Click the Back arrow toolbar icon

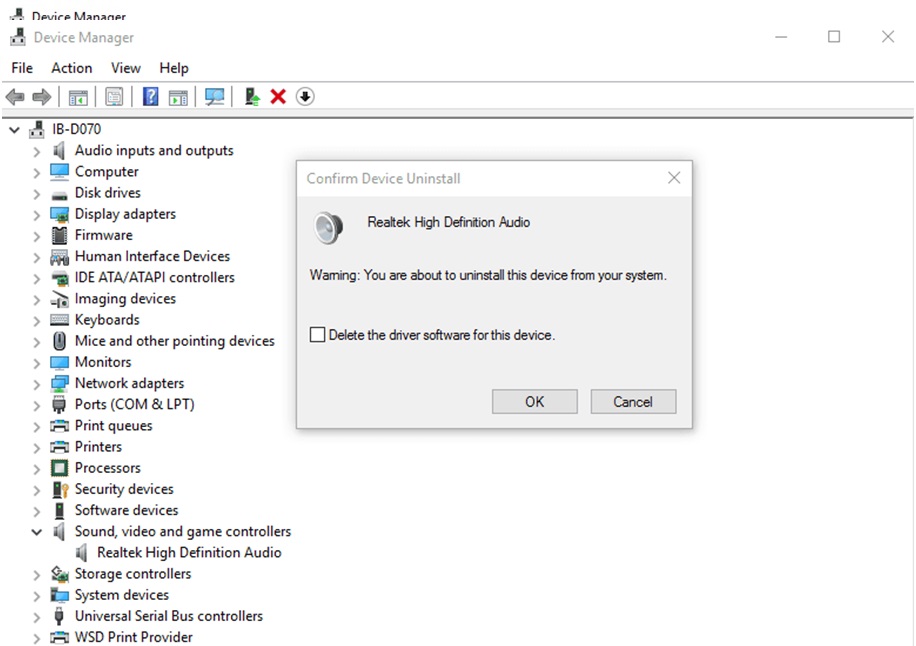(15, 96)
